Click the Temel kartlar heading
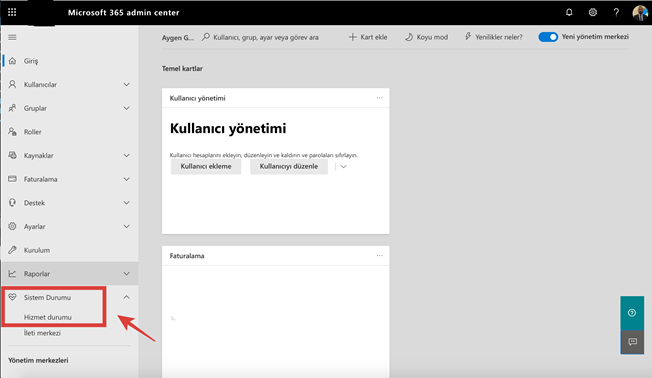This screenshot has width=652, height=378. pos(182,69)
